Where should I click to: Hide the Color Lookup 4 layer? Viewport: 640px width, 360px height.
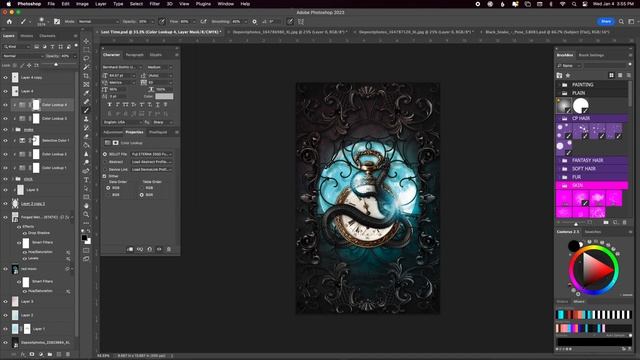tap(5, 105)
